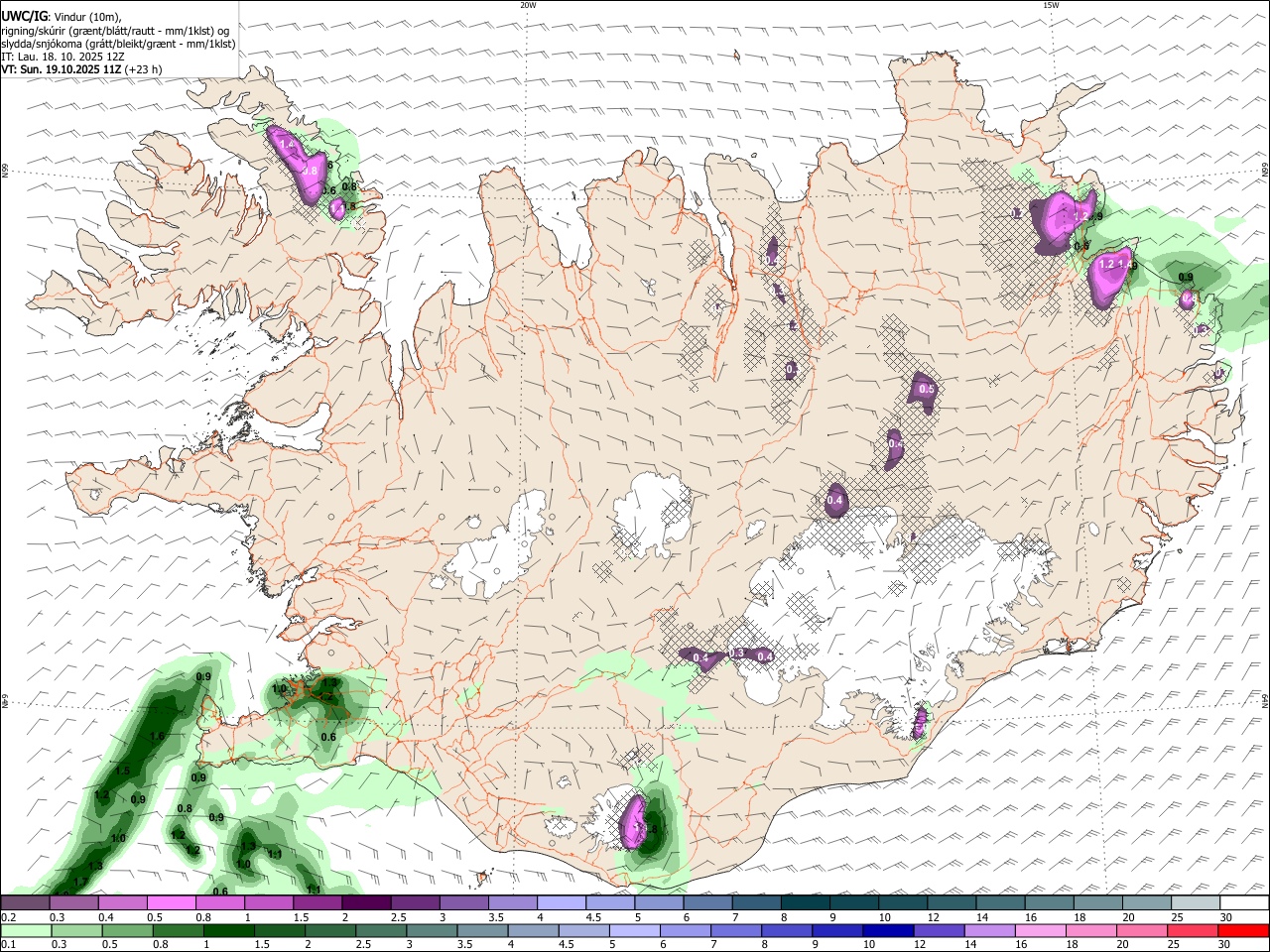
Task: Pick the darkest purple 1.5–2 snow scale swatch
Action: click(366, 903)
